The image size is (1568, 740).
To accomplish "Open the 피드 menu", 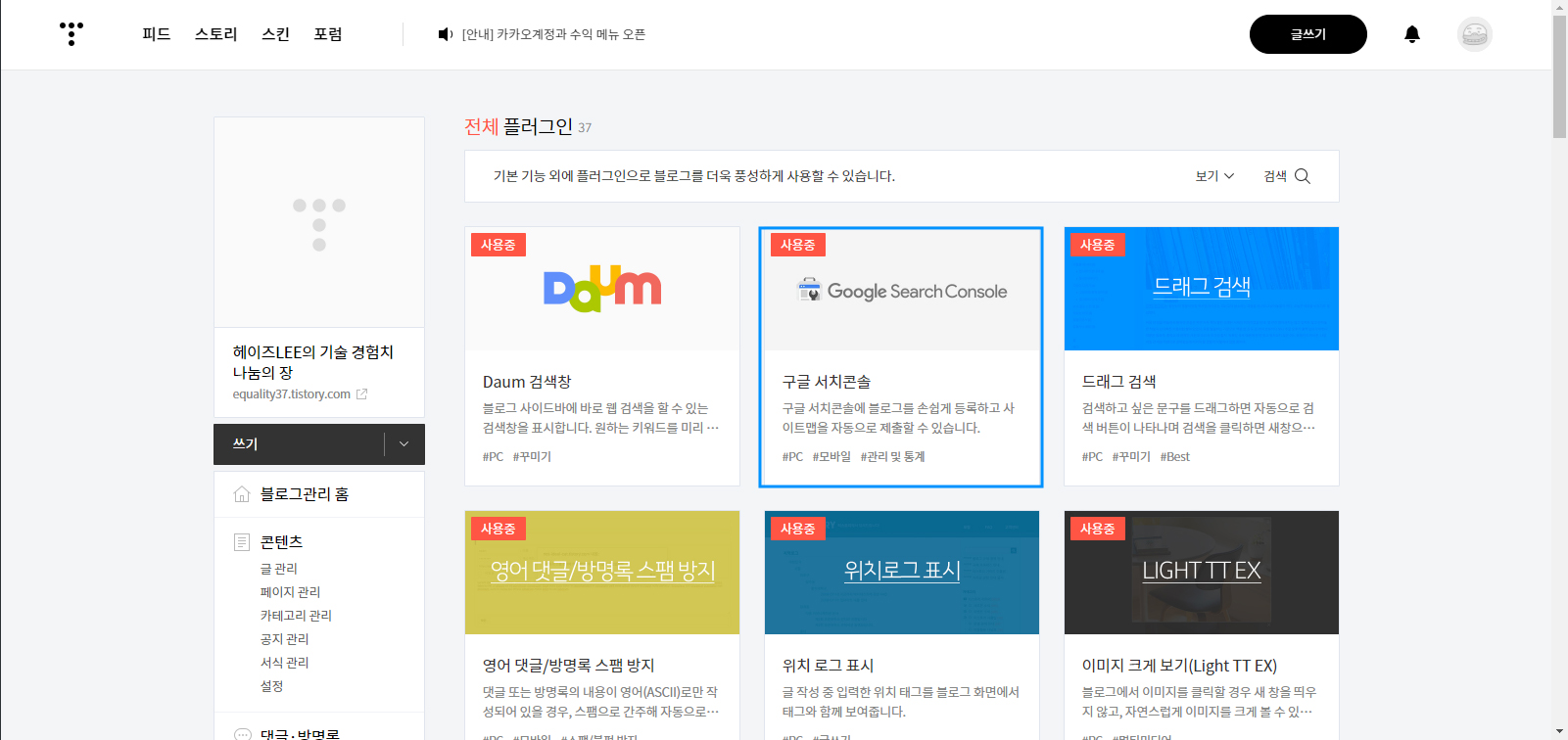I will 157,34.
